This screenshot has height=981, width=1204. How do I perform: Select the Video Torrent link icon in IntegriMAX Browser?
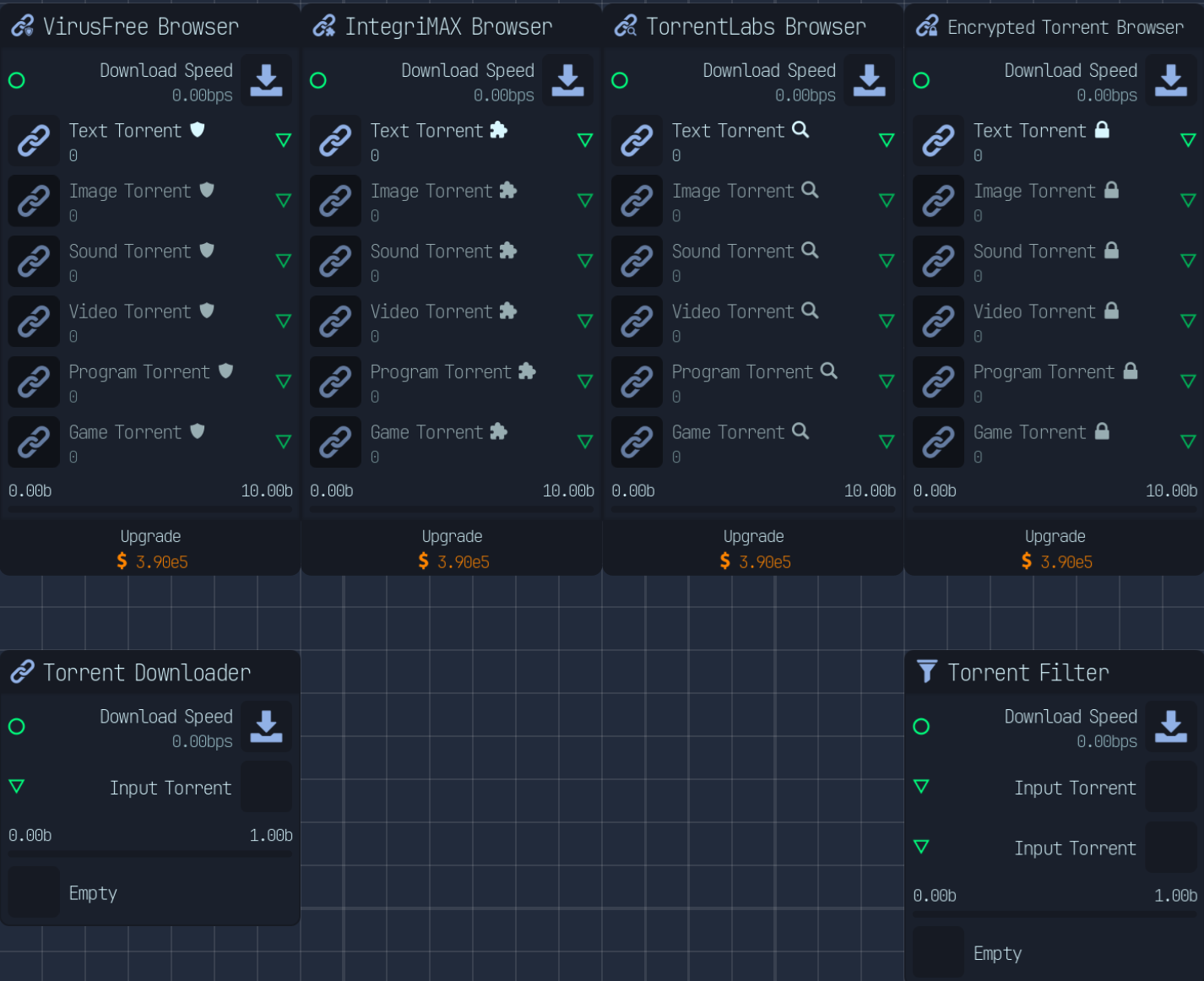point(335,322)
